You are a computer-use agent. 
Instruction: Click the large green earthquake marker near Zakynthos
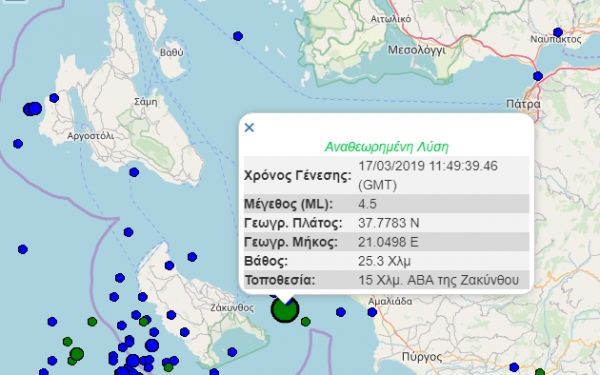pos(285,310)
